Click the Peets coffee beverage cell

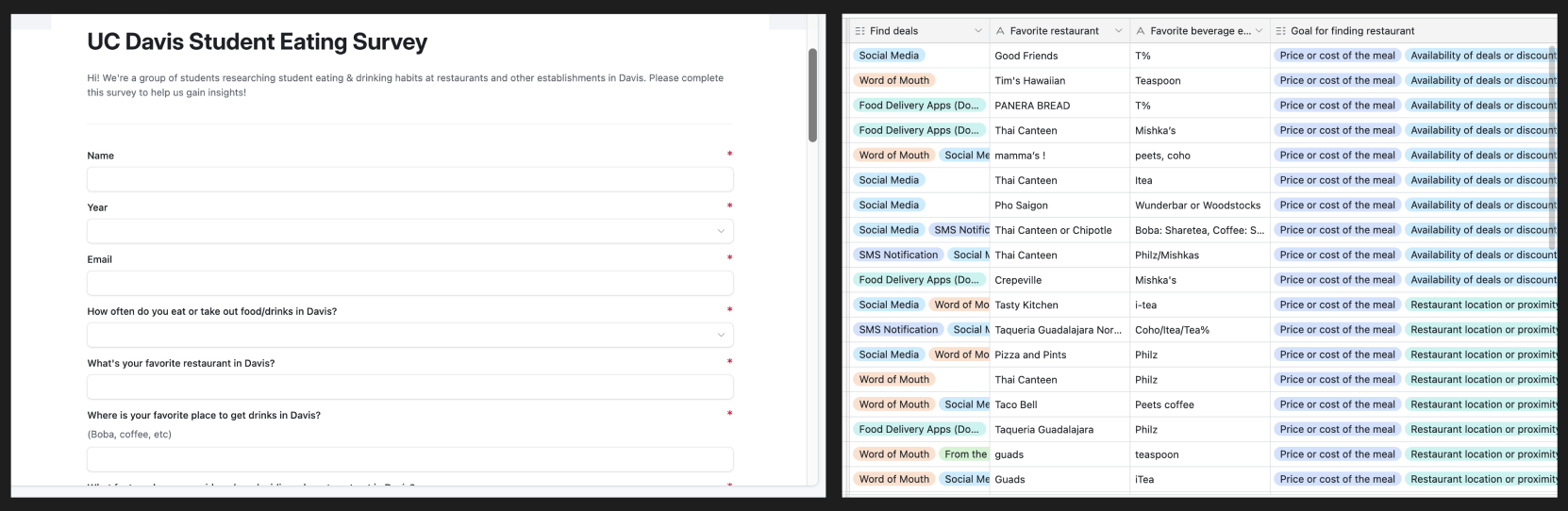pyautogui.click(x=1200, y=404)
